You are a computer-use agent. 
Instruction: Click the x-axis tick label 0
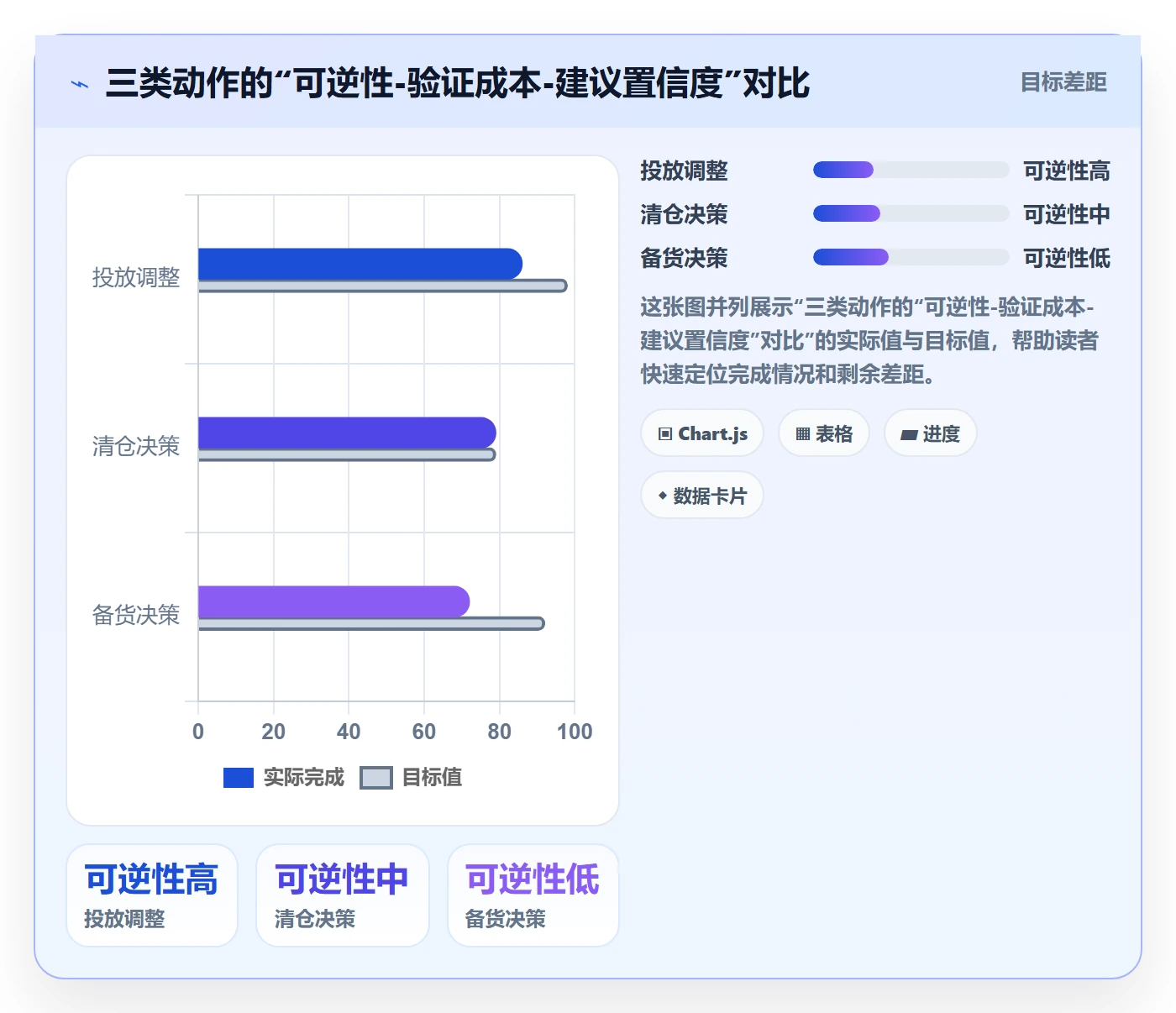198,732
